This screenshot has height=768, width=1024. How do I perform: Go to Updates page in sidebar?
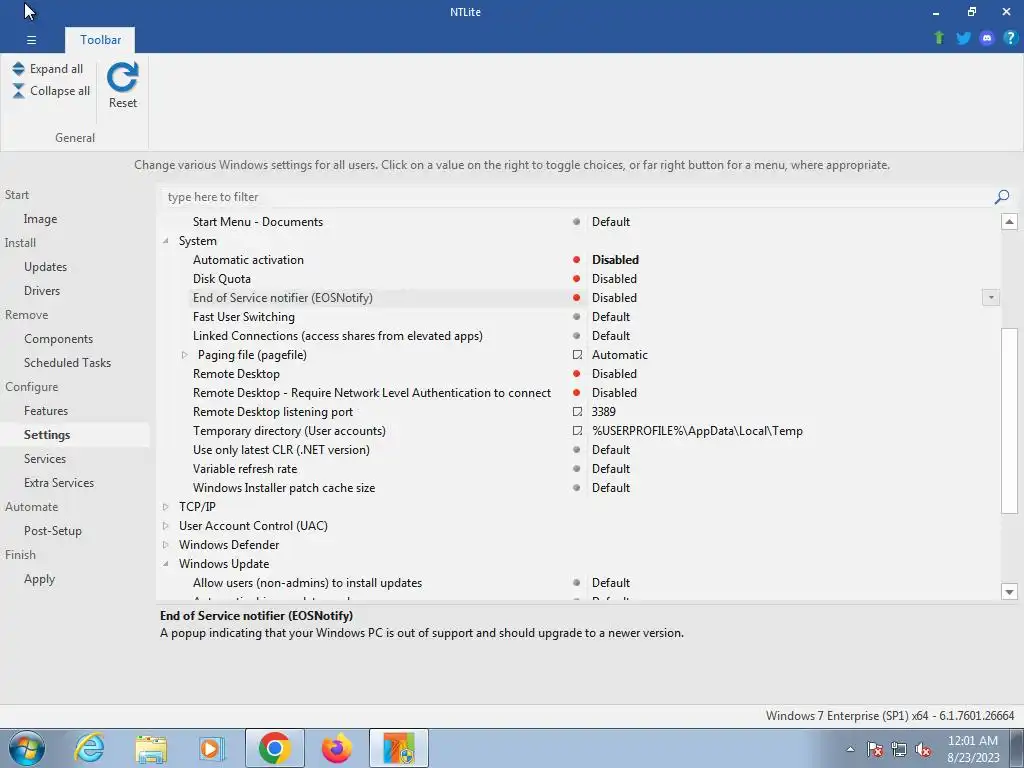click(x=45, y=266)
